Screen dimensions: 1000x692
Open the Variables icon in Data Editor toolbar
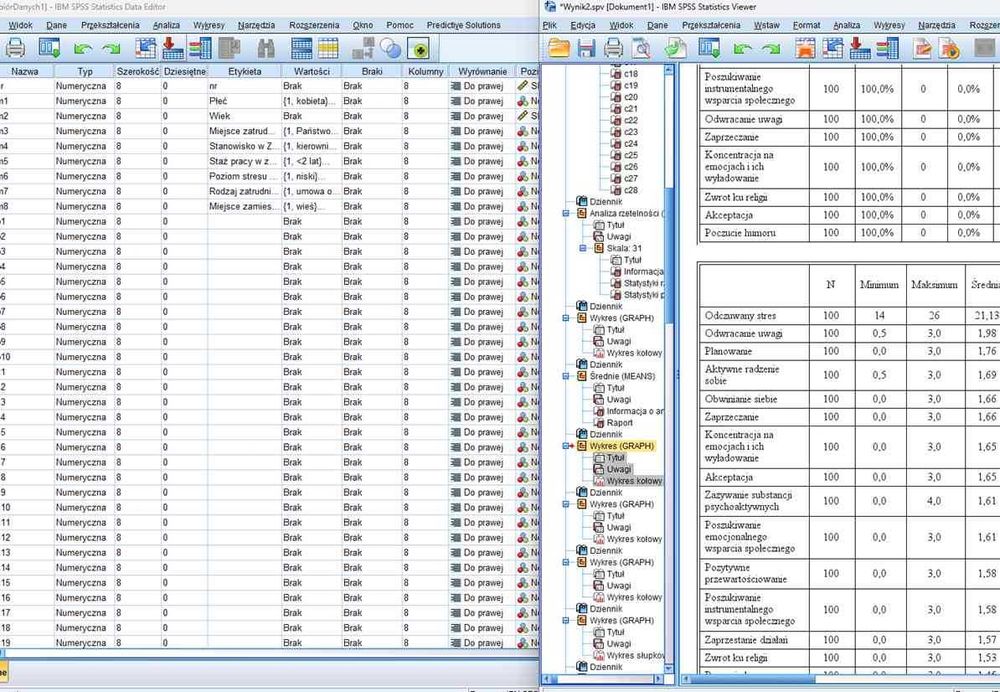point(200,48)
